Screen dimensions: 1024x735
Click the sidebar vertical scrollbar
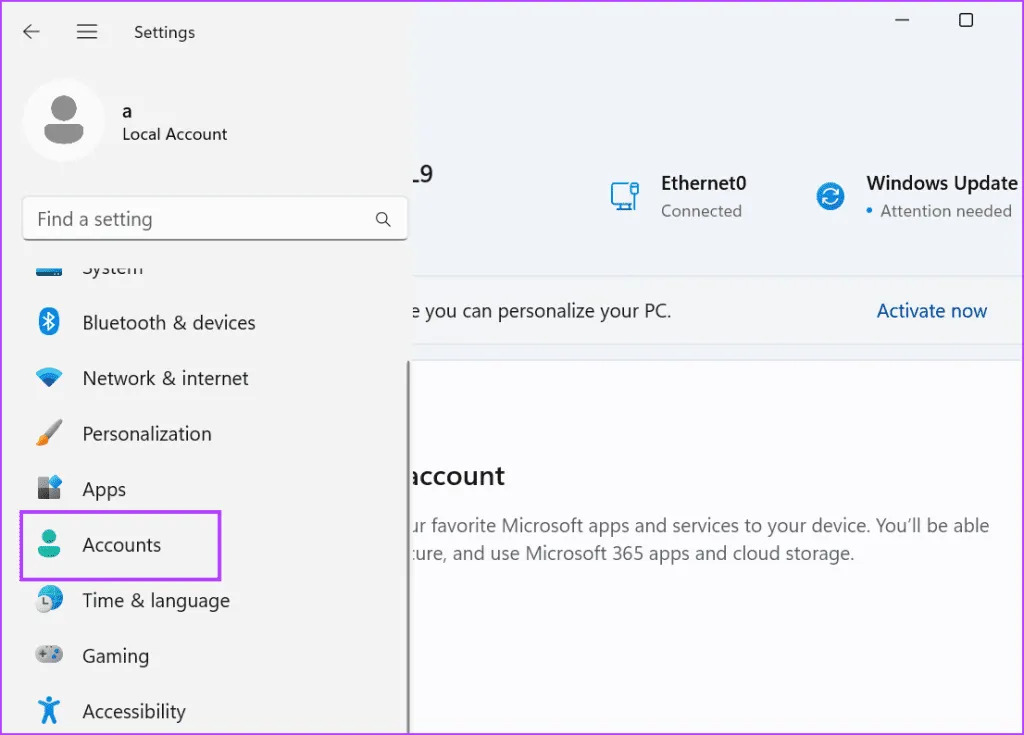click(x=408, y=540)
